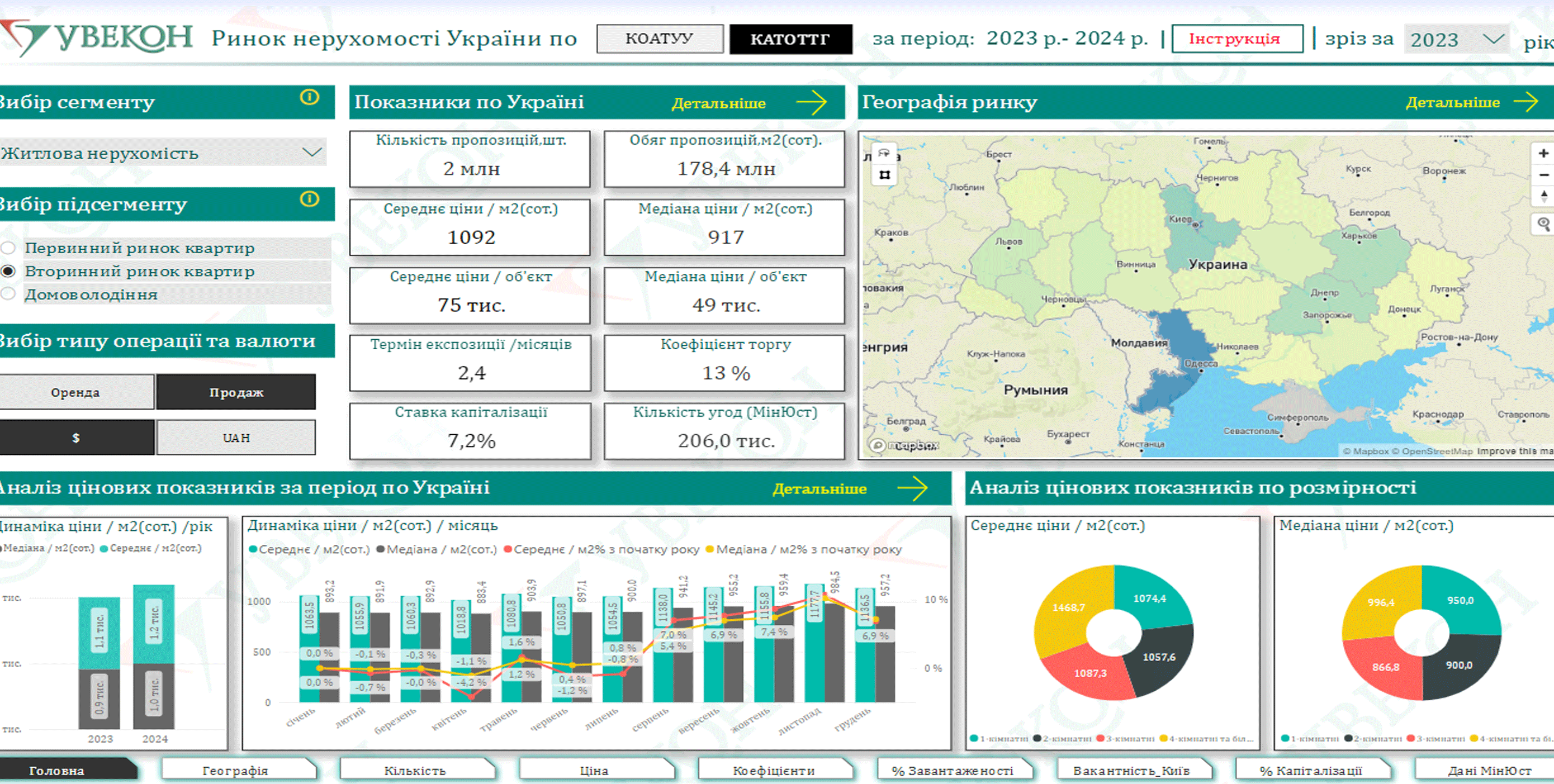
Task: Open the Кількість tab
Action: (x=417, y=770)
